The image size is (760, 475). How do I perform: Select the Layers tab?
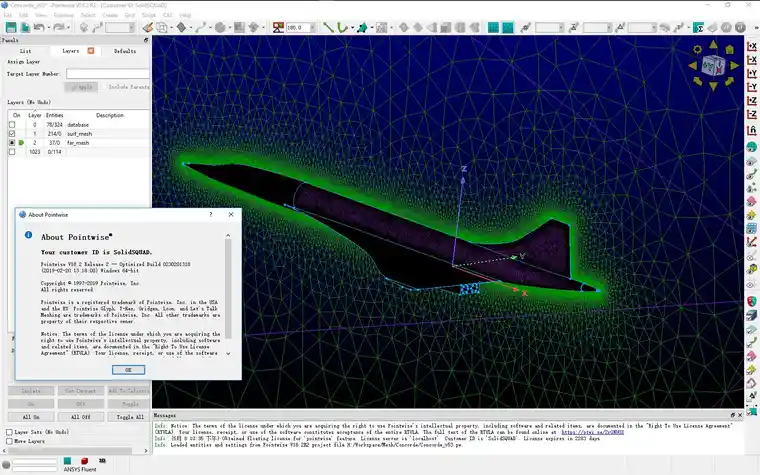pyautogui.click(x=71, y=51)
